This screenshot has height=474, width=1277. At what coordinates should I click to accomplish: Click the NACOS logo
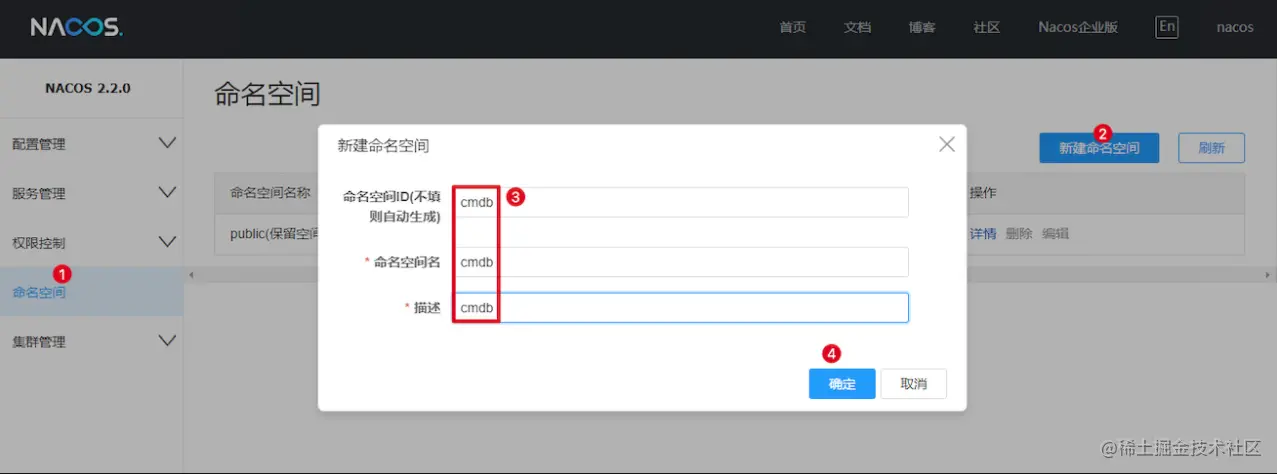click(76, 28)
